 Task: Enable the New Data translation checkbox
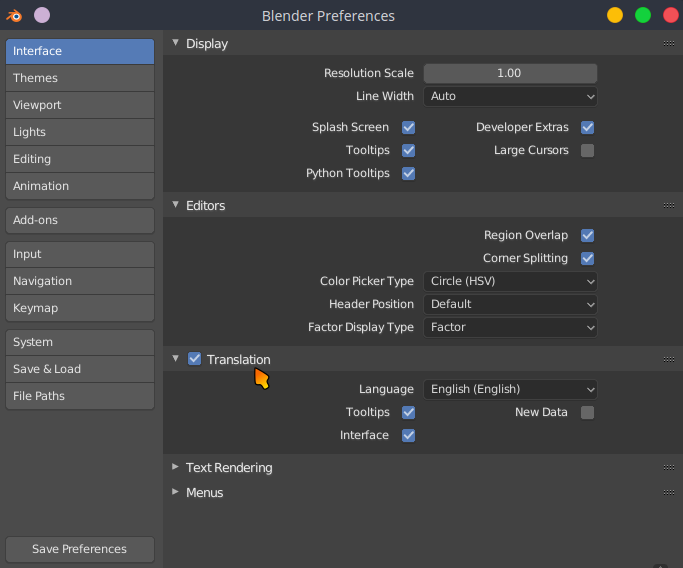[587, 412]
